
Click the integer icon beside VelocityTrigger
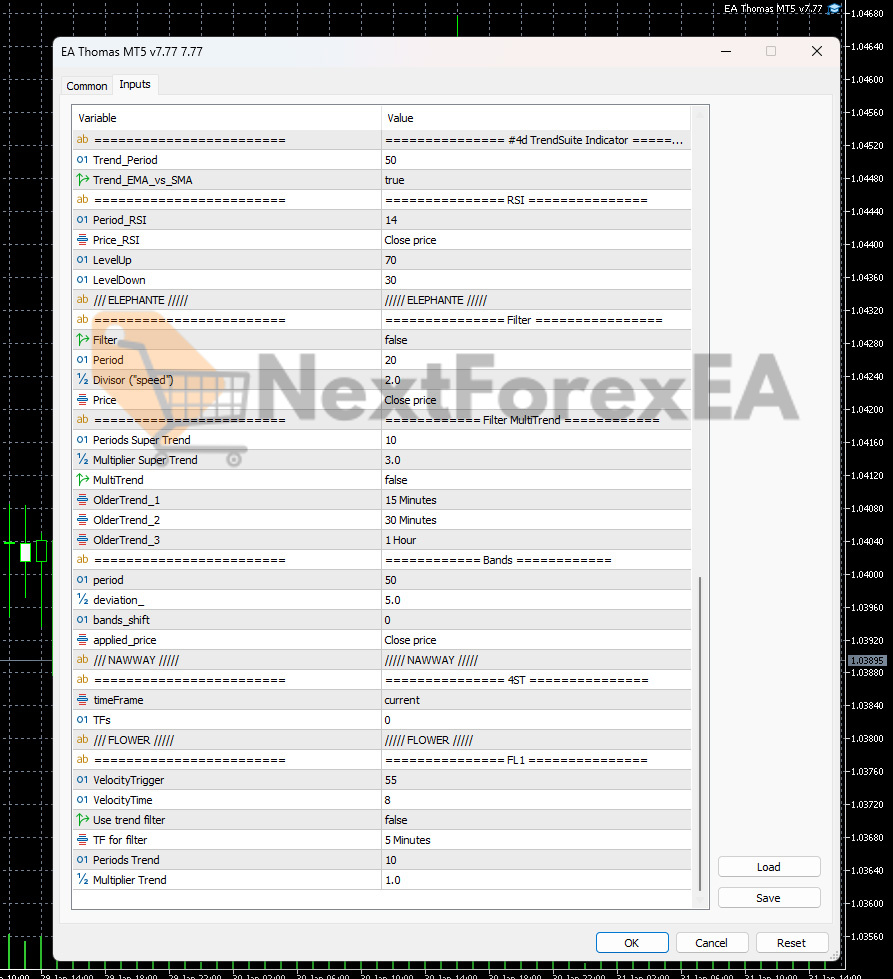pyautogui.click(x=82, y=780)
